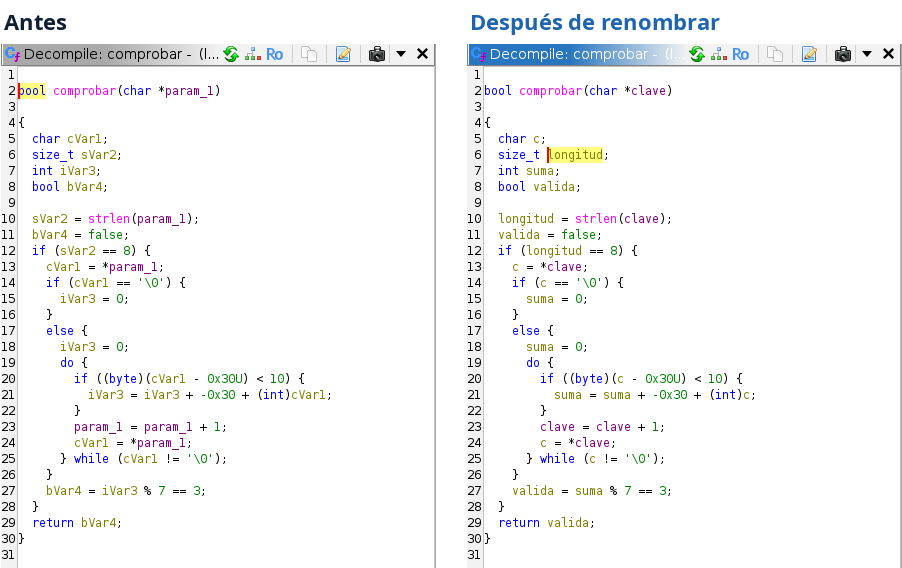Click the Cf decompiler logo in Antes title bar
The height and width of the screenshot is (568, 902).
(13, 54)
